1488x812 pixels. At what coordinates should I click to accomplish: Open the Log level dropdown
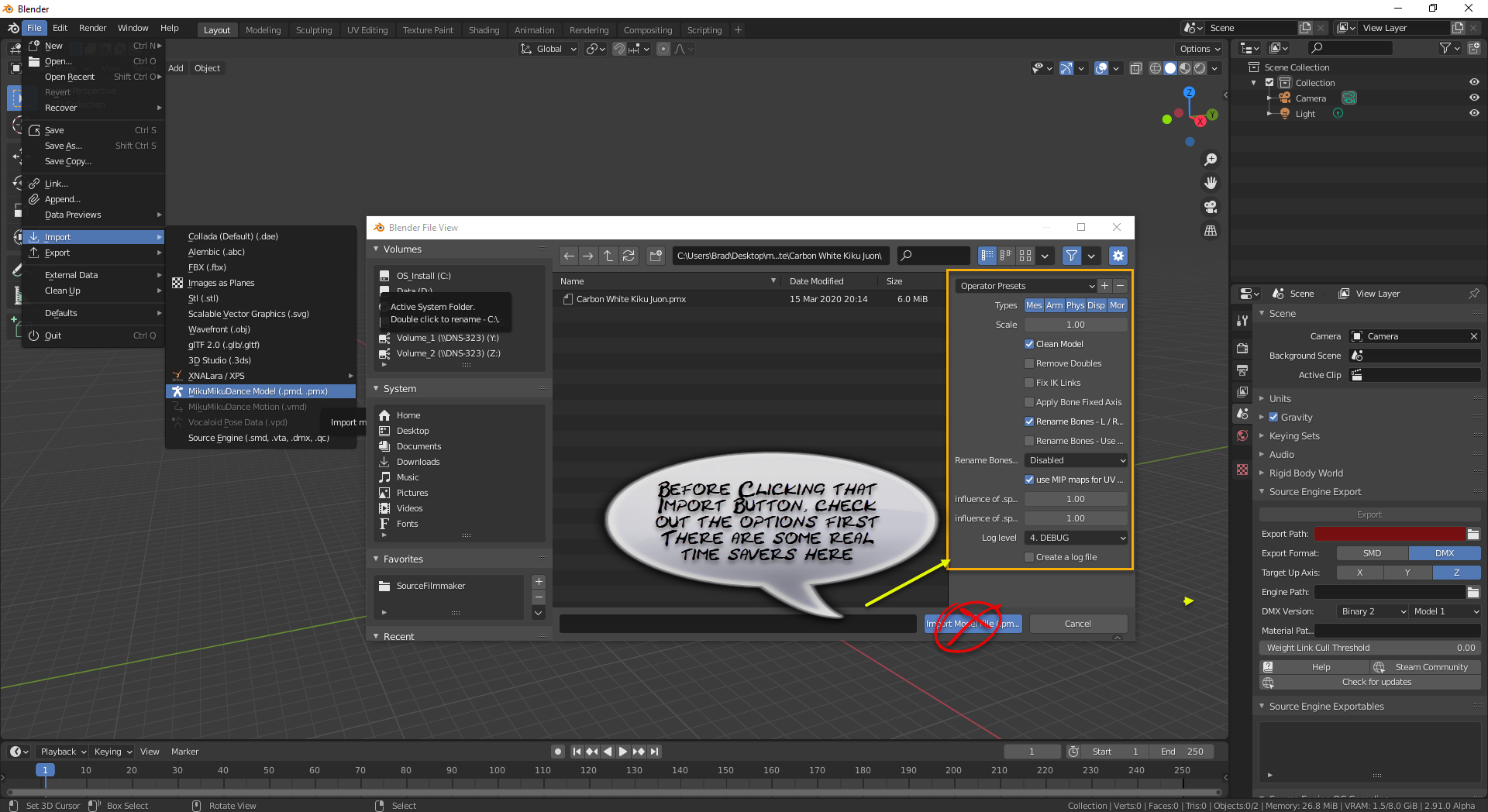click(1076, 538)
